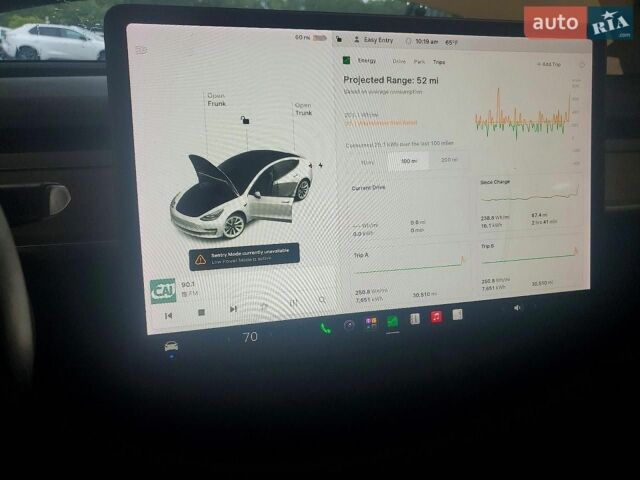This screenshot has width=640, height=480.
Task: Open the Since Charge card
Action: coord(529,204)
